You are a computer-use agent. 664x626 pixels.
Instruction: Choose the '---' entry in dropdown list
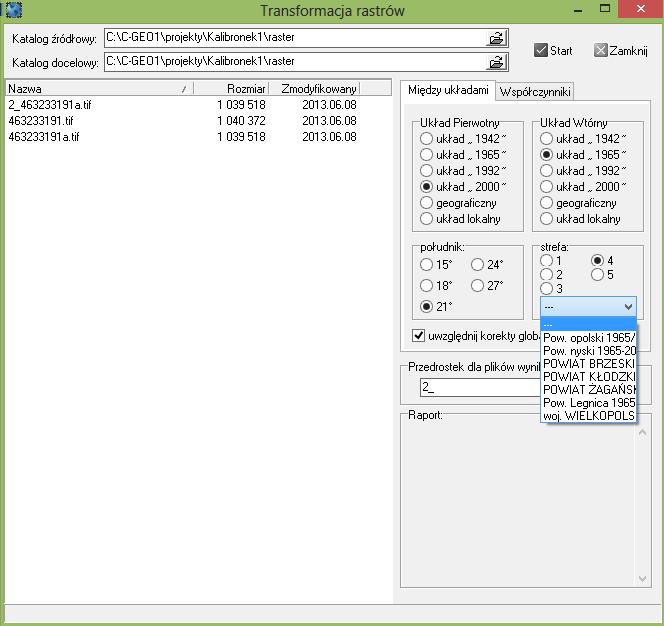pos(589,325)
